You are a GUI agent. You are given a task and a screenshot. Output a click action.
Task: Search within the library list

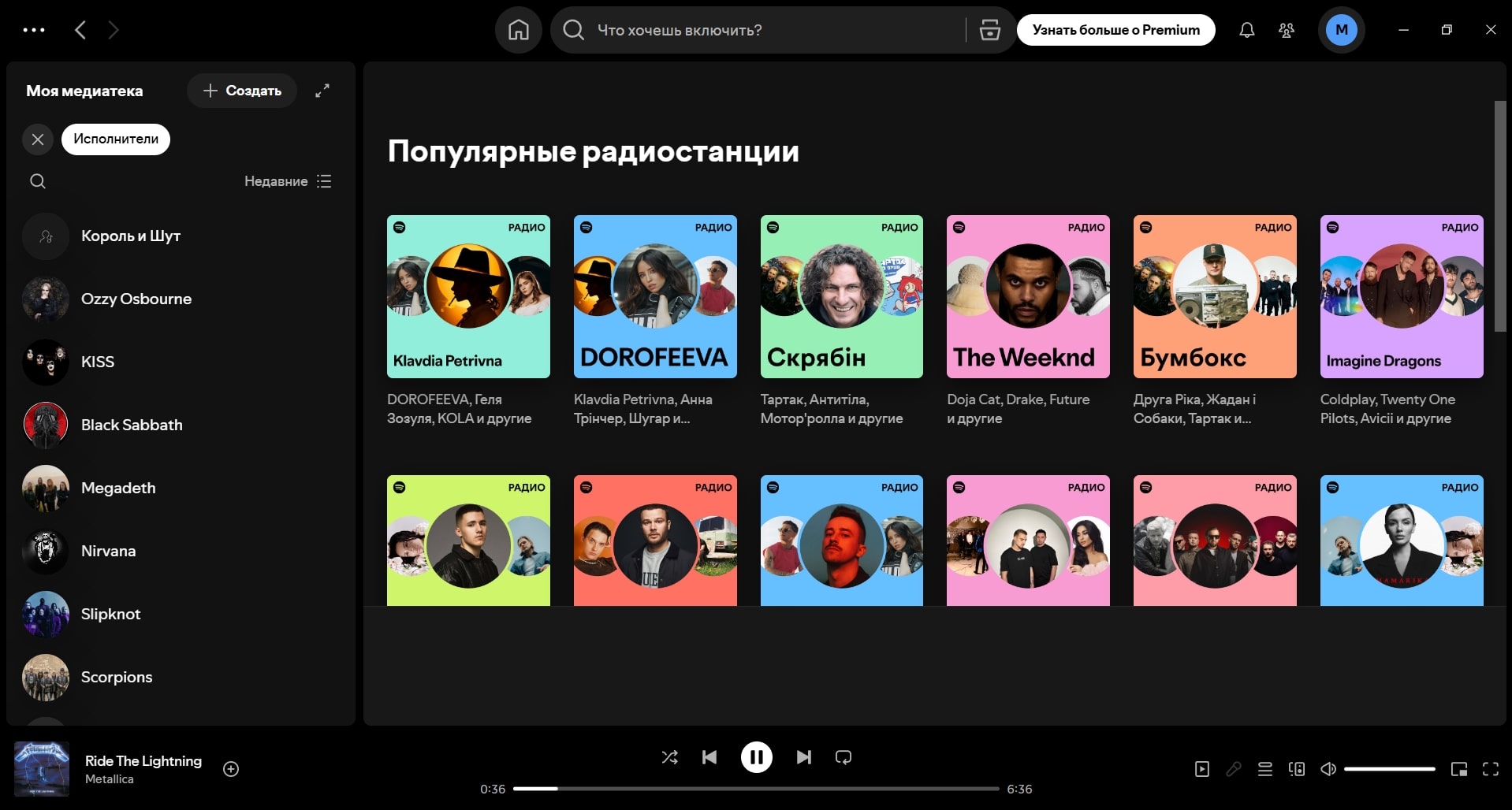(38, 181)
